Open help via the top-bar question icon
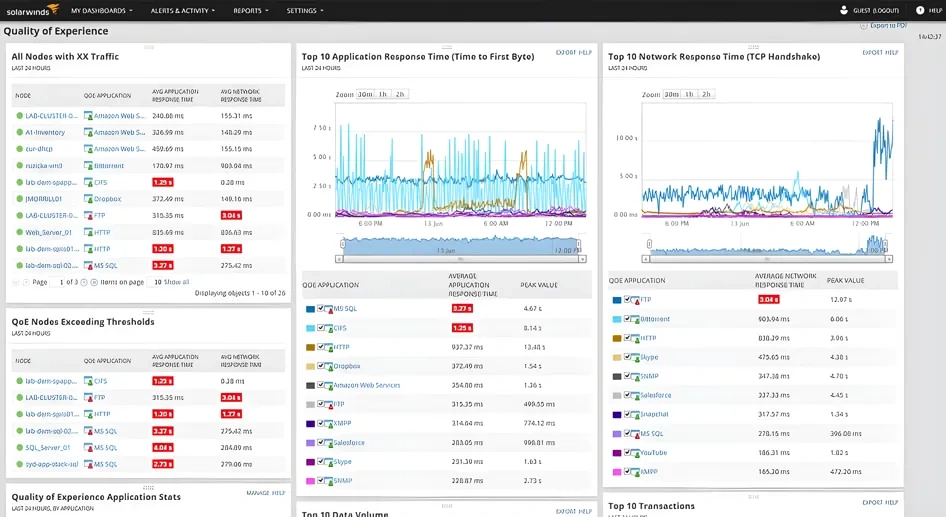The image size is (946, 517). [919, 10]
